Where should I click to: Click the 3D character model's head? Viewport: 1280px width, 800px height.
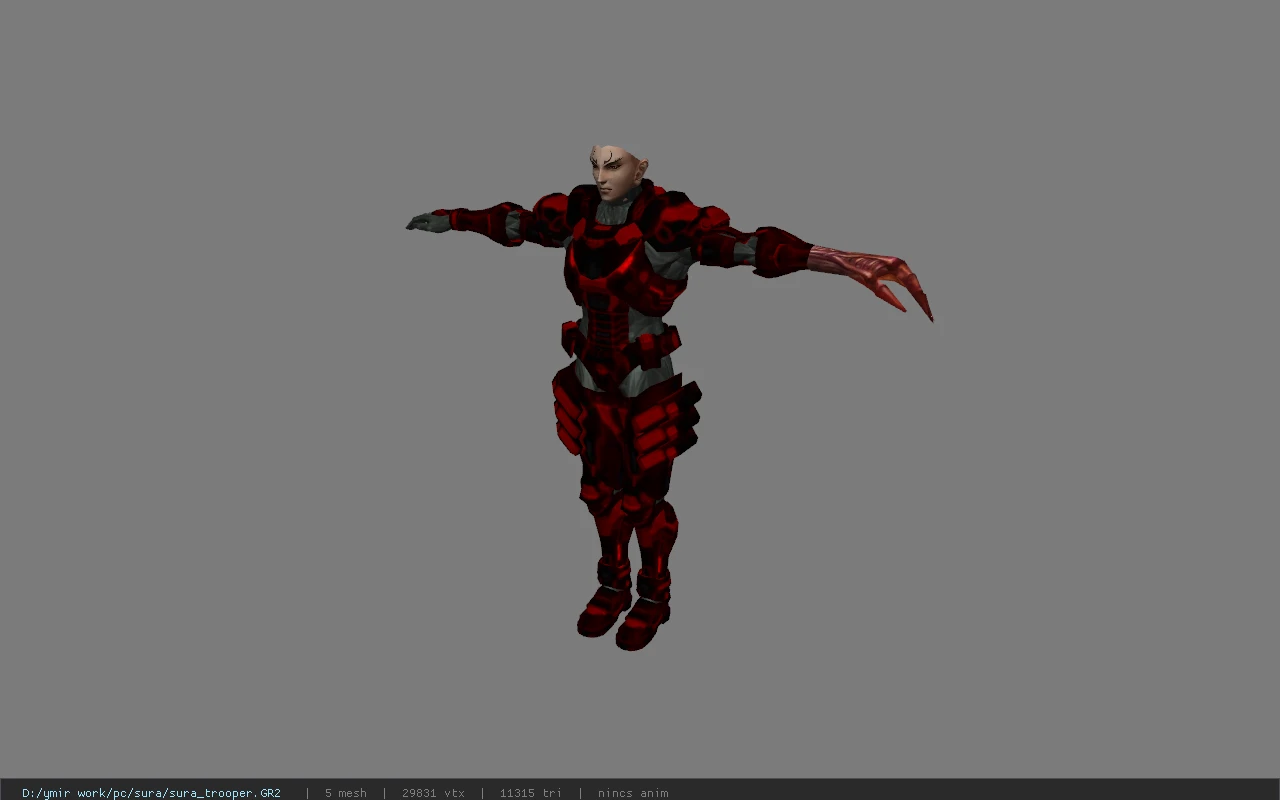[x=617, y=175]
